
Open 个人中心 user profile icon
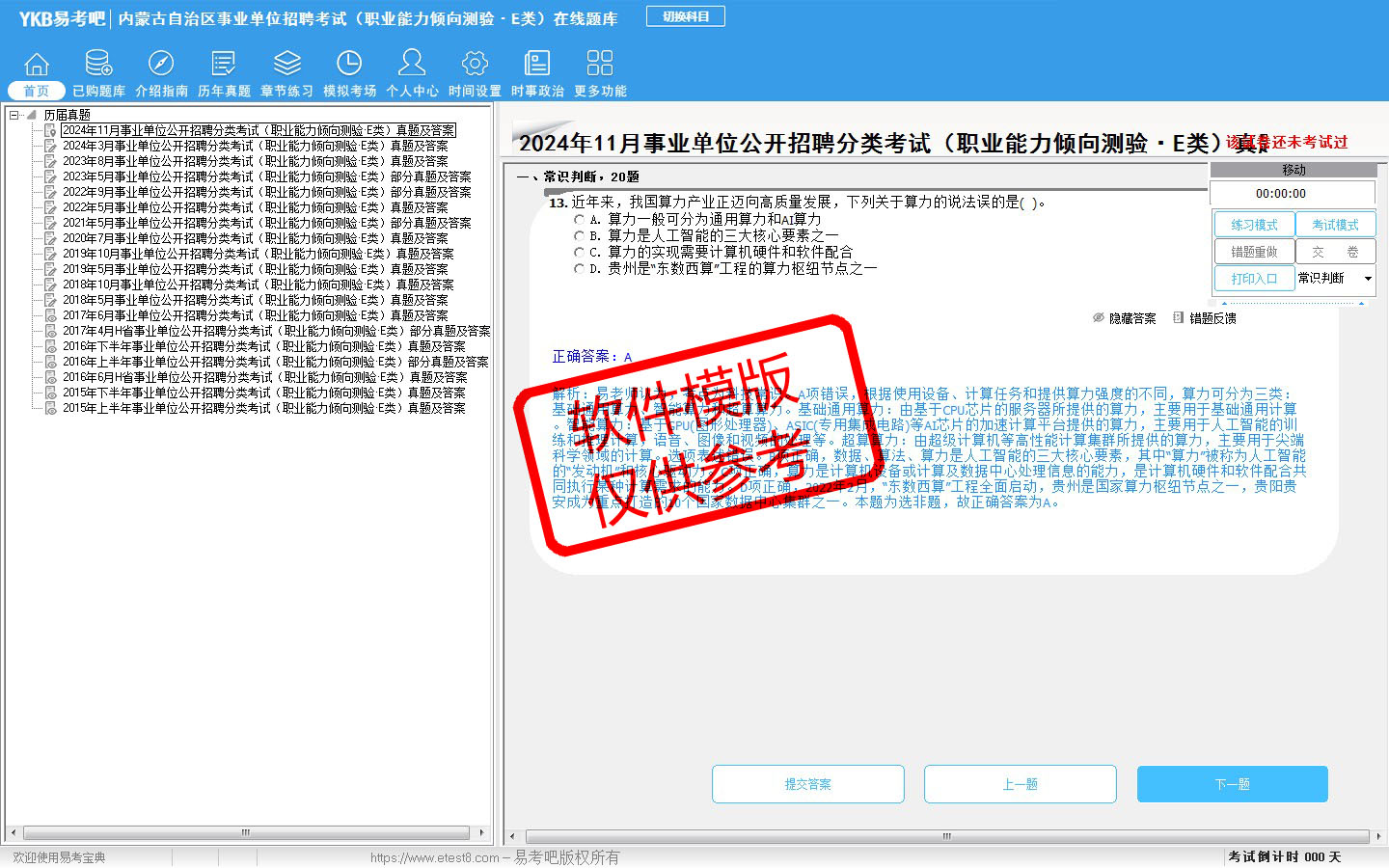tap(412, 65)
